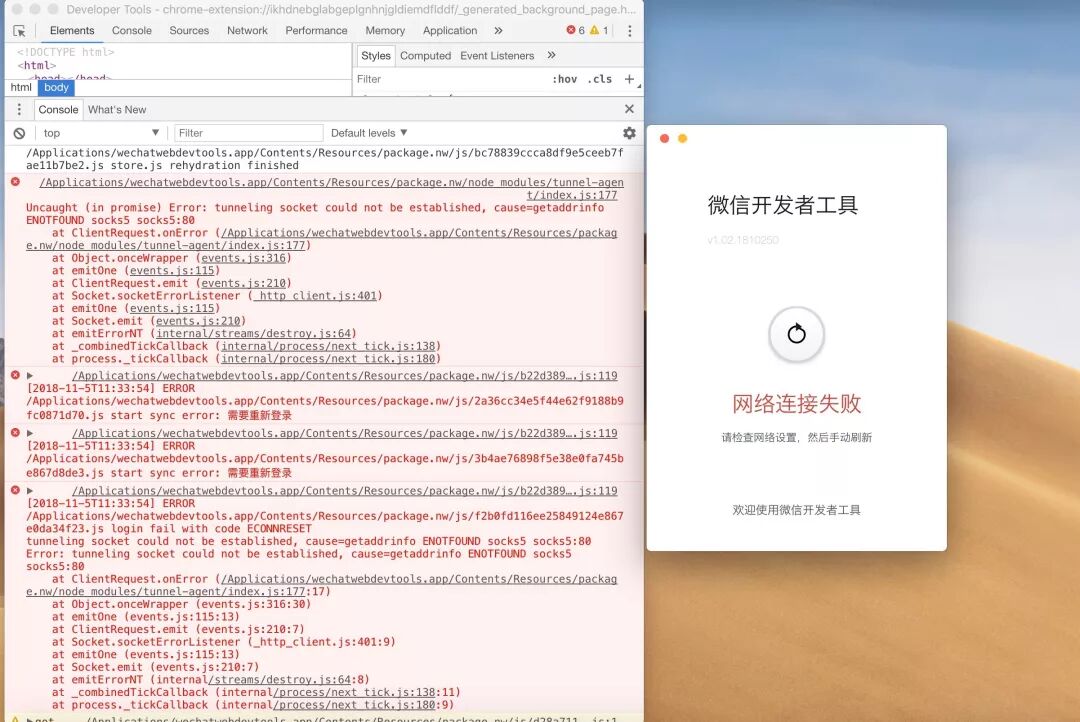The image size is (1080, 722).
Task: Minimize the WeChat devtools window yellow button
Action: point(683,138)
